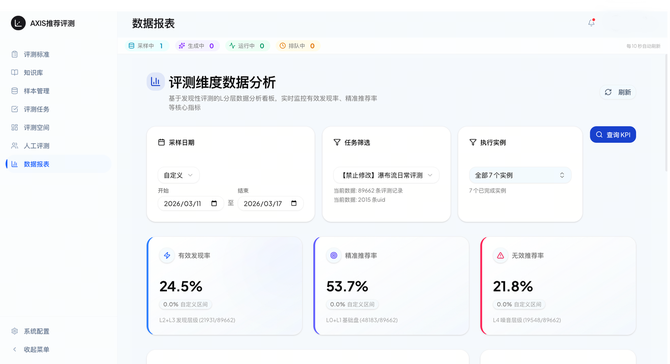Image resolution: width=670 pixels, height=364 pixels.
Task: Click the 排队中 clock icon
Action: pos(282,46)
